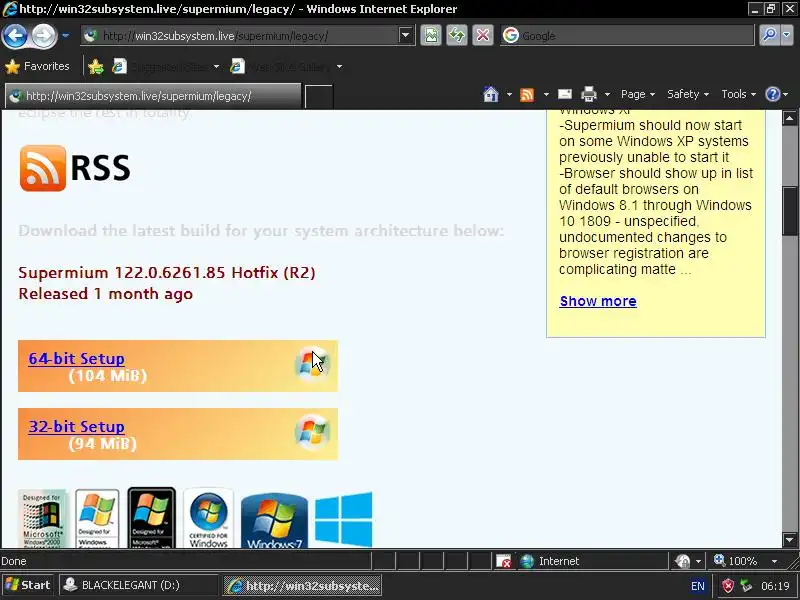Screen dimensions: 800x600
Task: Toggle Compatibility View icon
Action: (x=431, y=36)
